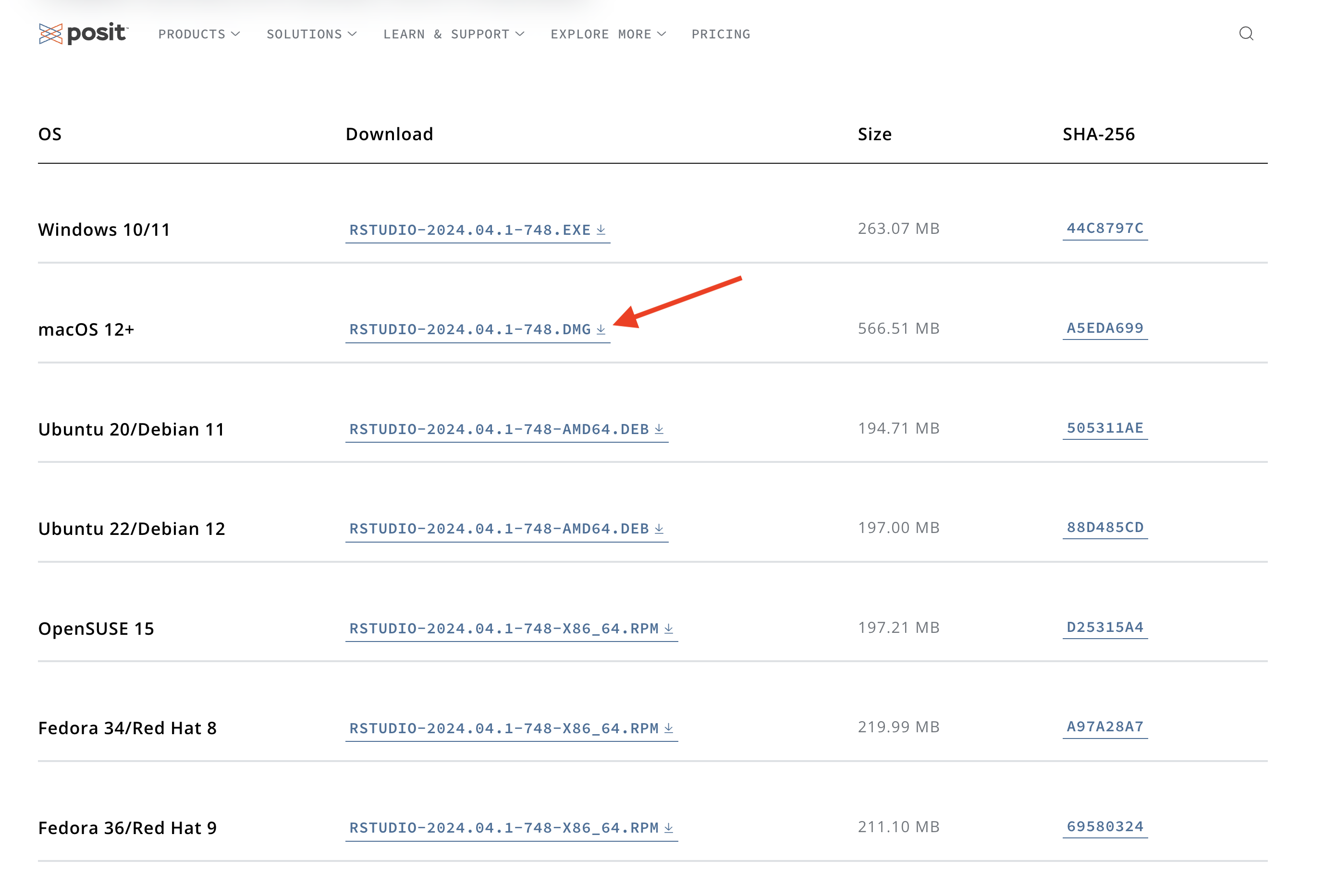Viewport: 1325px width, 896px height.
Task: Click the 197.00 MB size value
Action: [x=898, y=528]
